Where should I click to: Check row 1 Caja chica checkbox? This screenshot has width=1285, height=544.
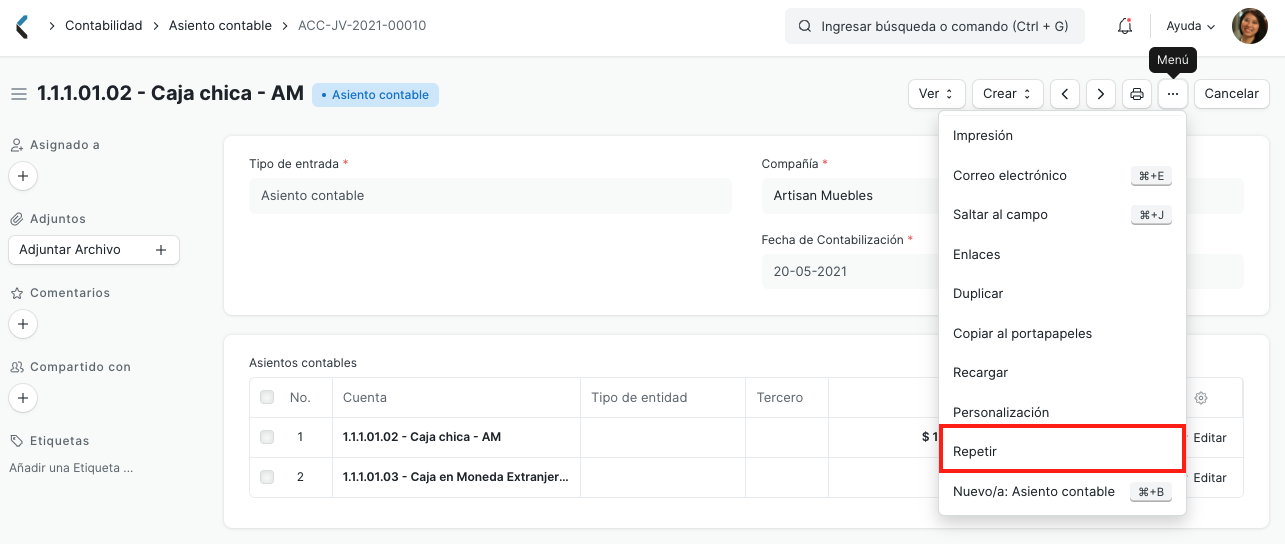click(267, 437)
